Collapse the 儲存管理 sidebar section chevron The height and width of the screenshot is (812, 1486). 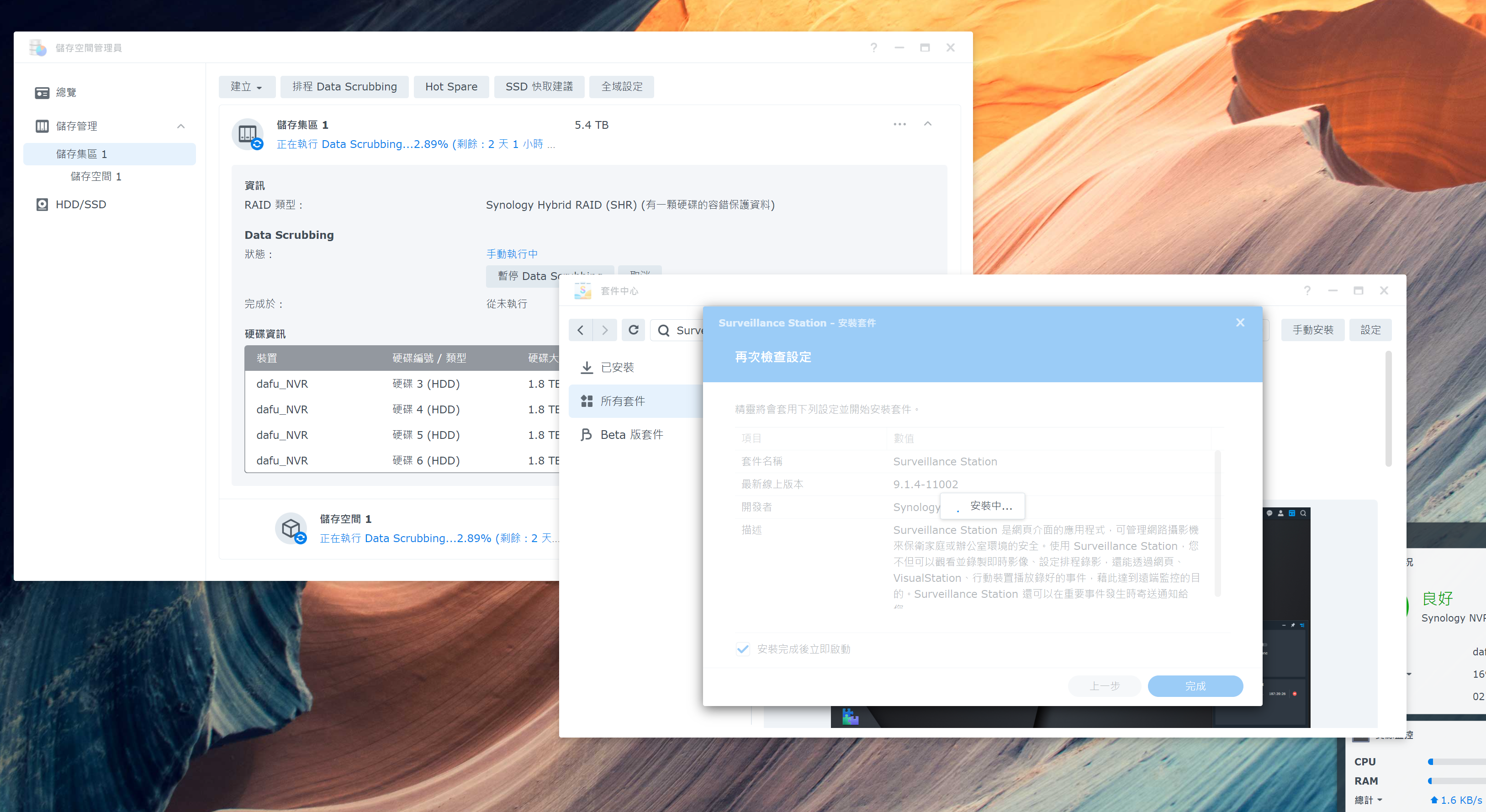tap(181, 127)
